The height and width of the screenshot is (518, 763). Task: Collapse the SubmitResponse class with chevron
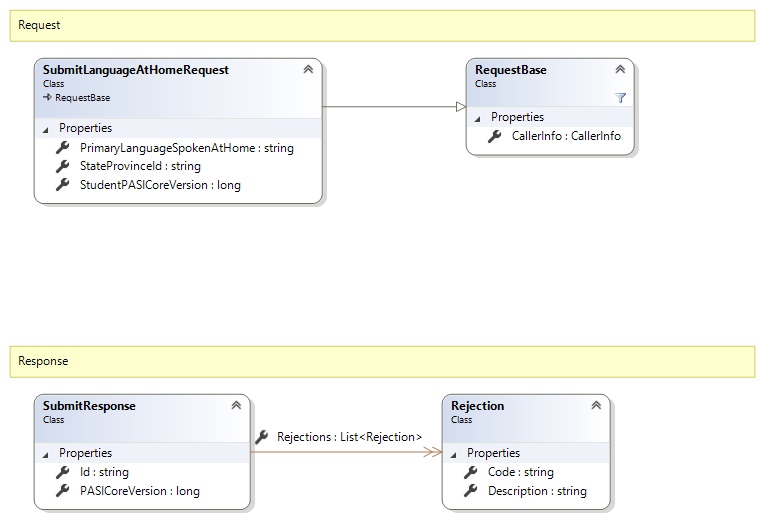click(236, 406)
